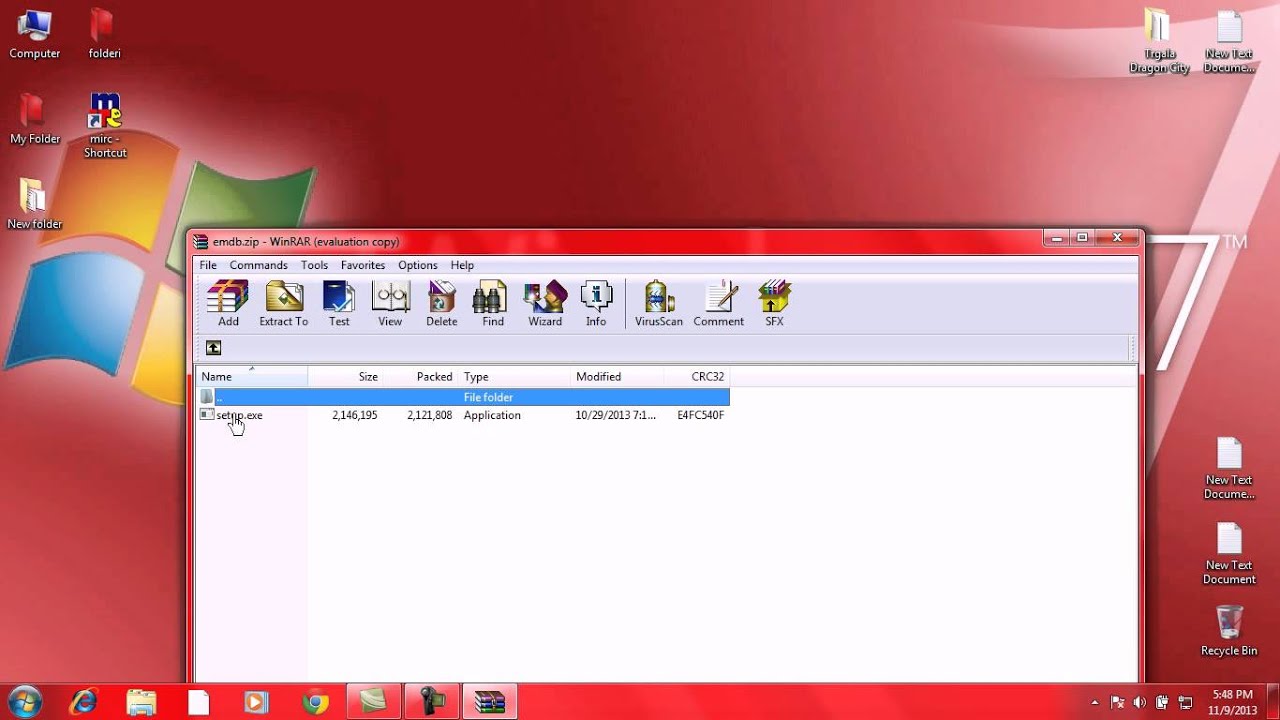
Task: Show archive Info
Action: click(x=596, y=304)
